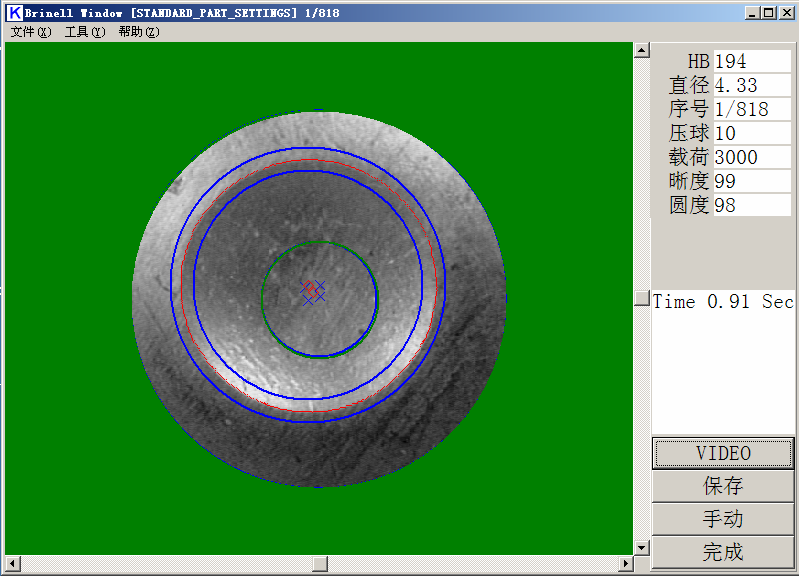
Task: Click the 压球 field showing 10
Action: (x=751, y=133)
